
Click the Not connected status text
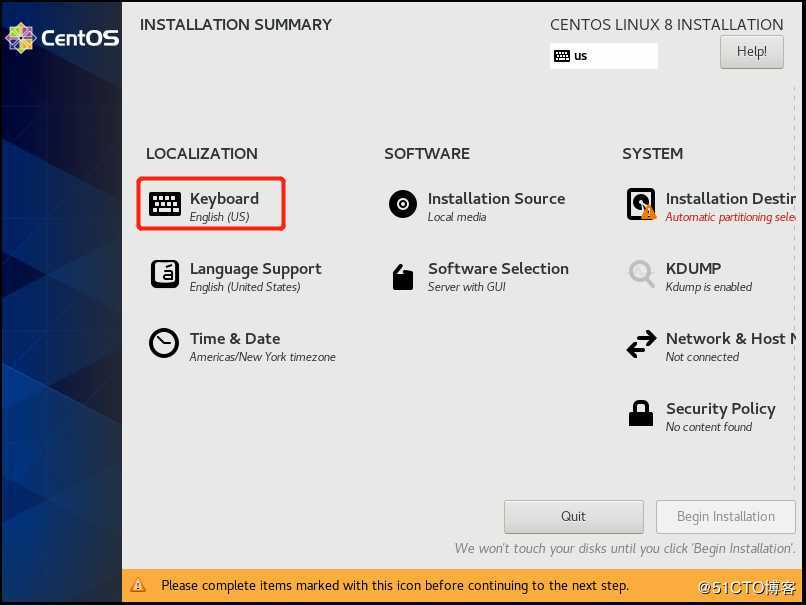pos(702,357)
